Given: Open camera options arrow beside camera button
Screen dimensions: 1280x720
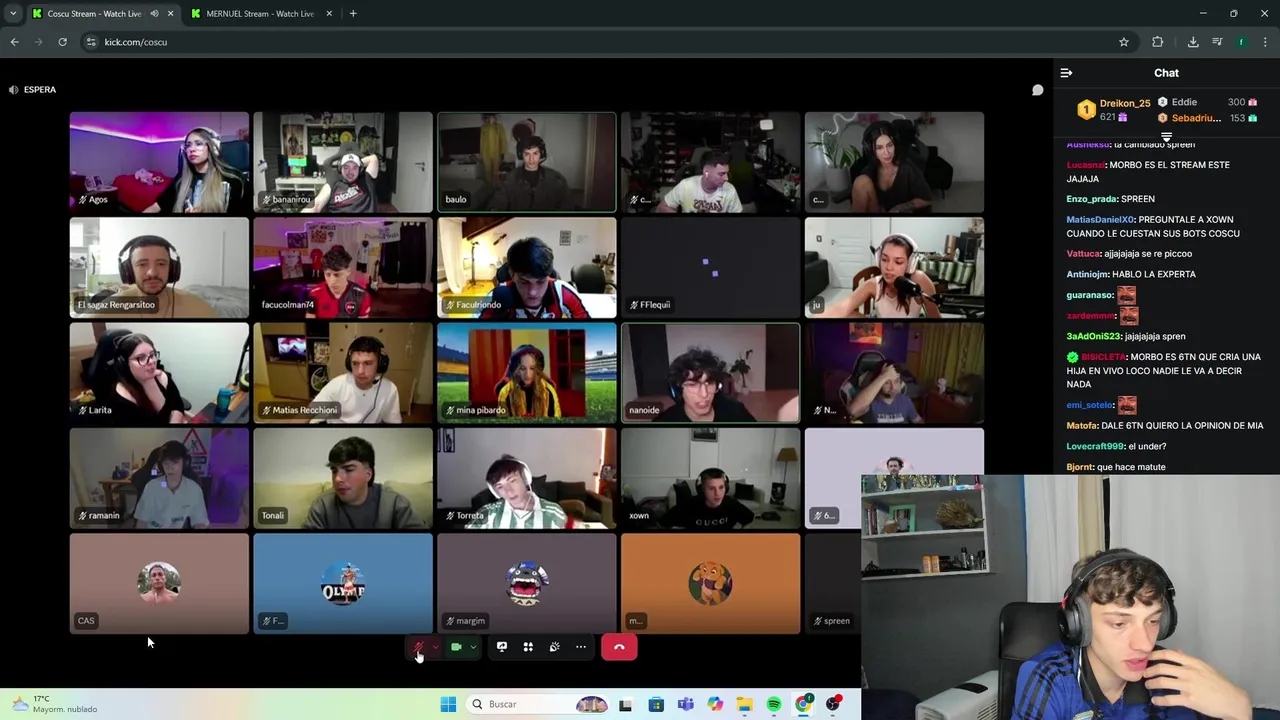Looking at the screenshot, I should [473, 647].
